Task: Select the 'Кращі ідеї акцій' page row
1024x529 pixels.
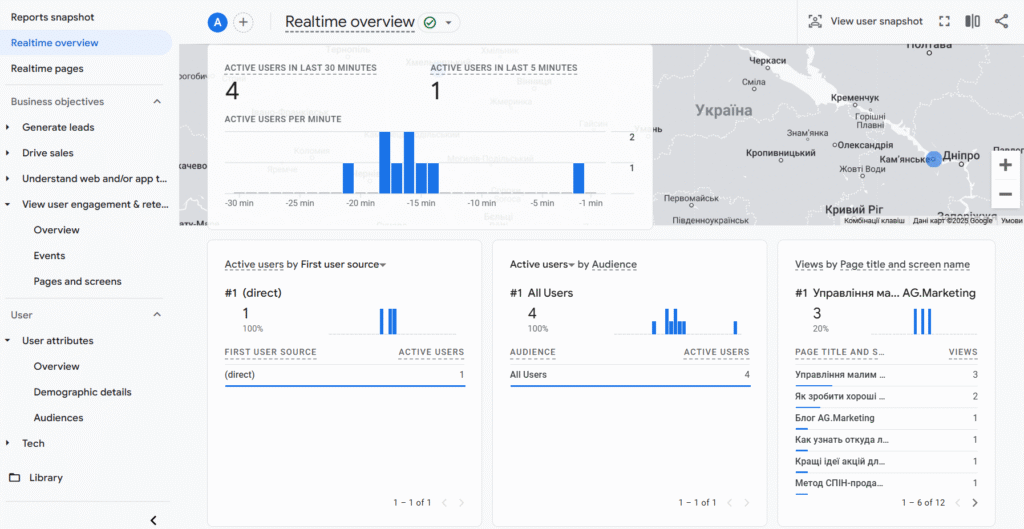Action: click(886, 461)
